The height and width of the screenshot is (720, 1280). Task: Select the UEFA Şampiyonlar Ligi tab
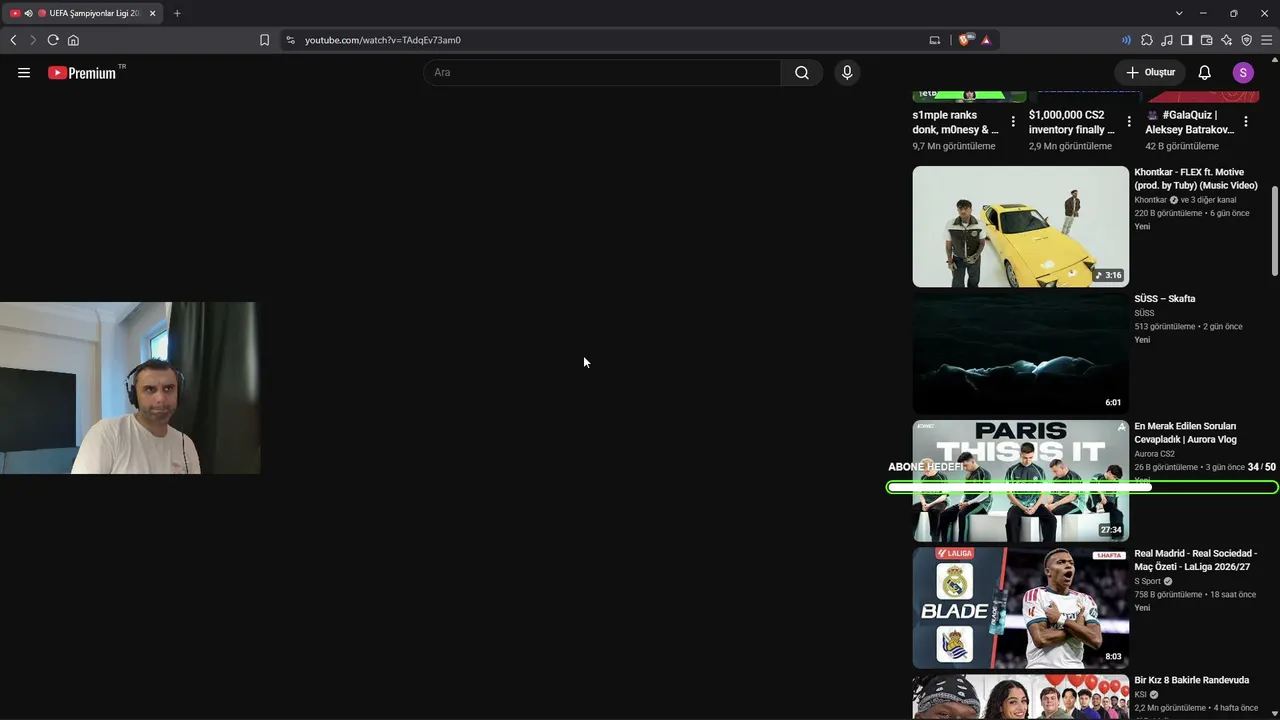coord(83,13)
